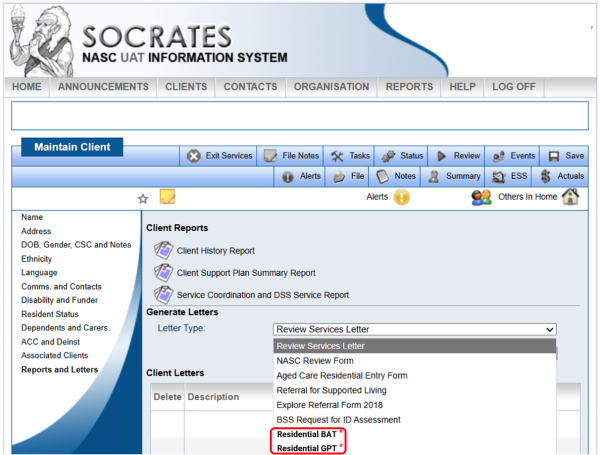Go to Address section in sidebar

tap(36, 231)
